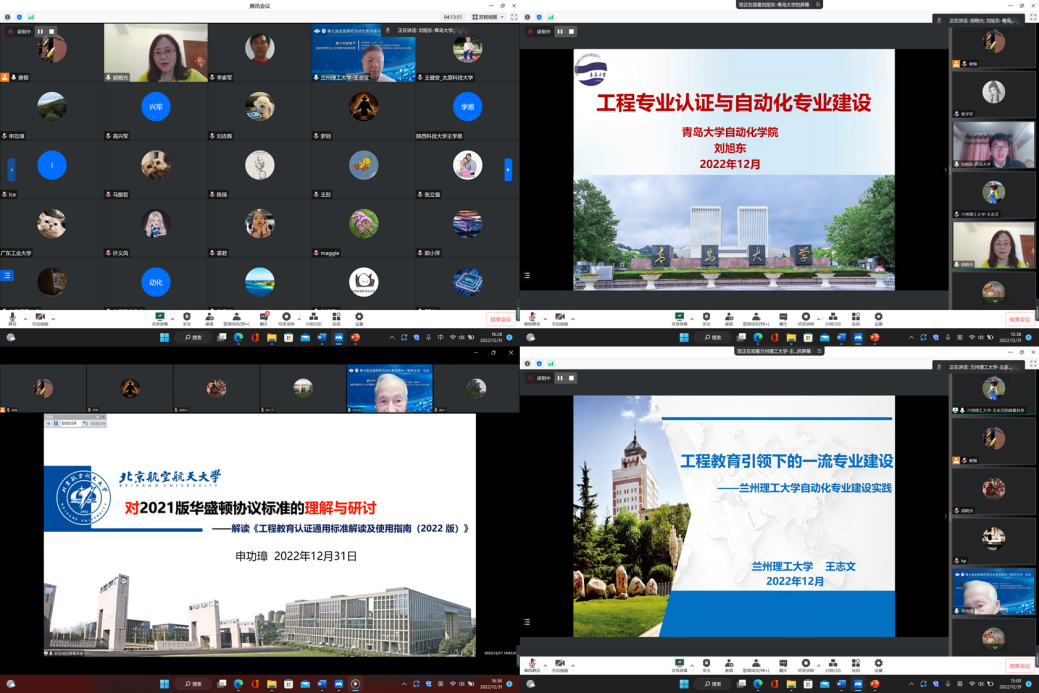Open 聊天 chat in gallery-view meeting toolbar
The width and height of the screenshot is (1039, 693).
point(264,316)
